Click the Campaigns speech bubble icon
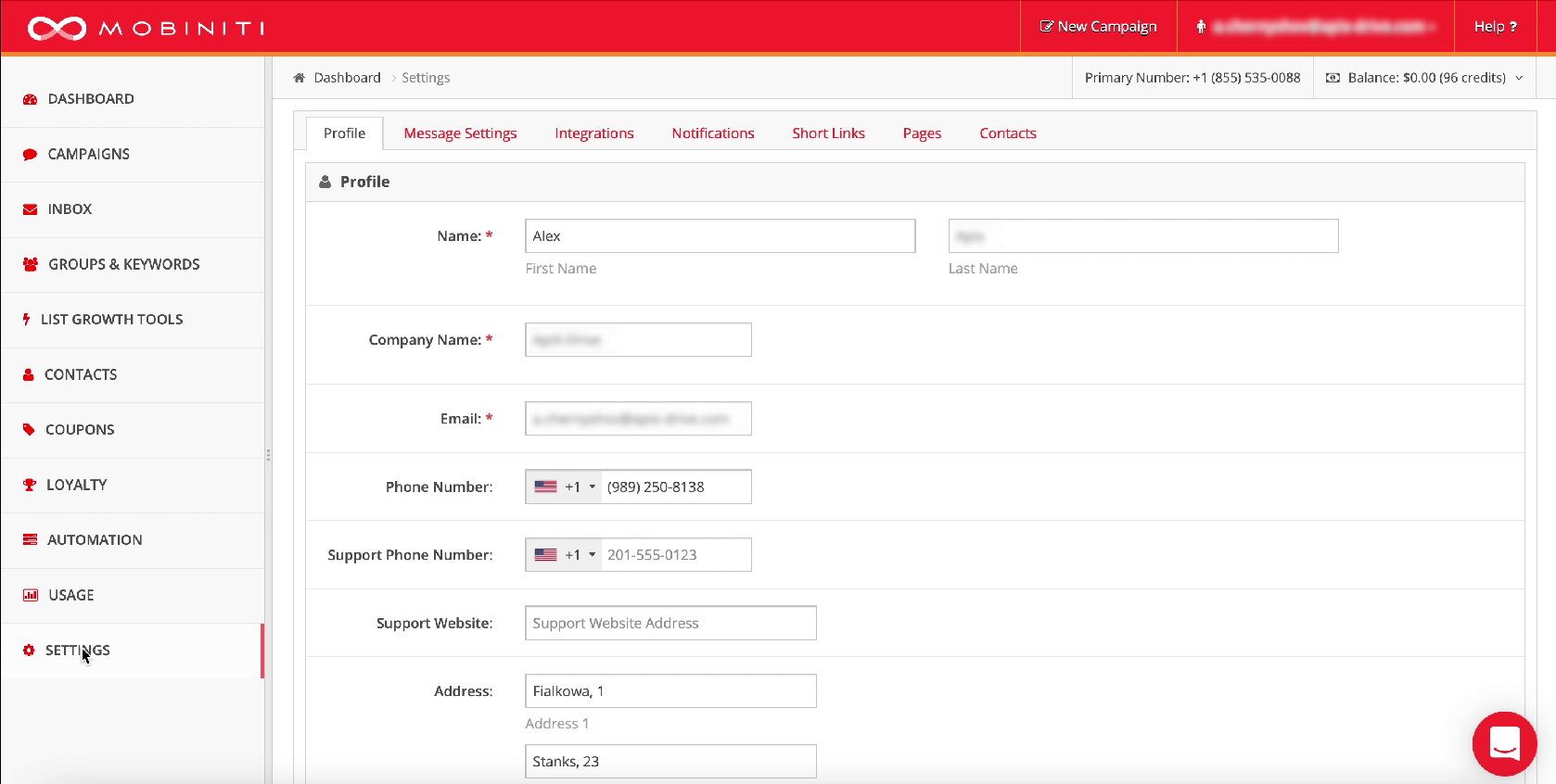 click(x=30, y=155)
